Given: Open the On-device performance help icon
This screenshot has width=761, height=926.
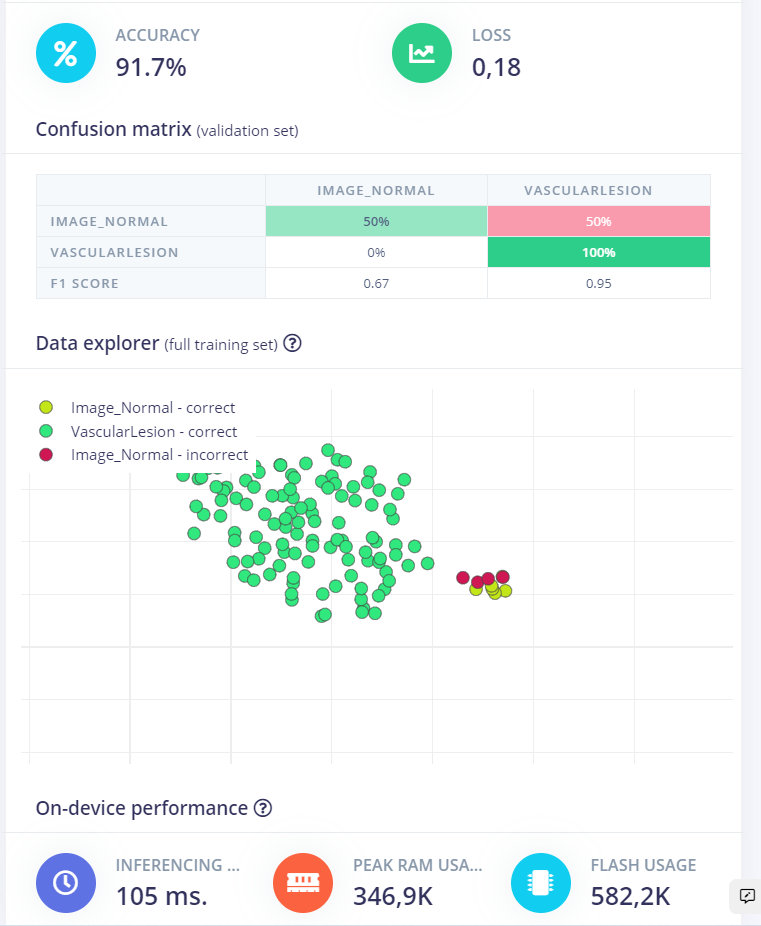Looking at the screenshot, I should [262, 808].
